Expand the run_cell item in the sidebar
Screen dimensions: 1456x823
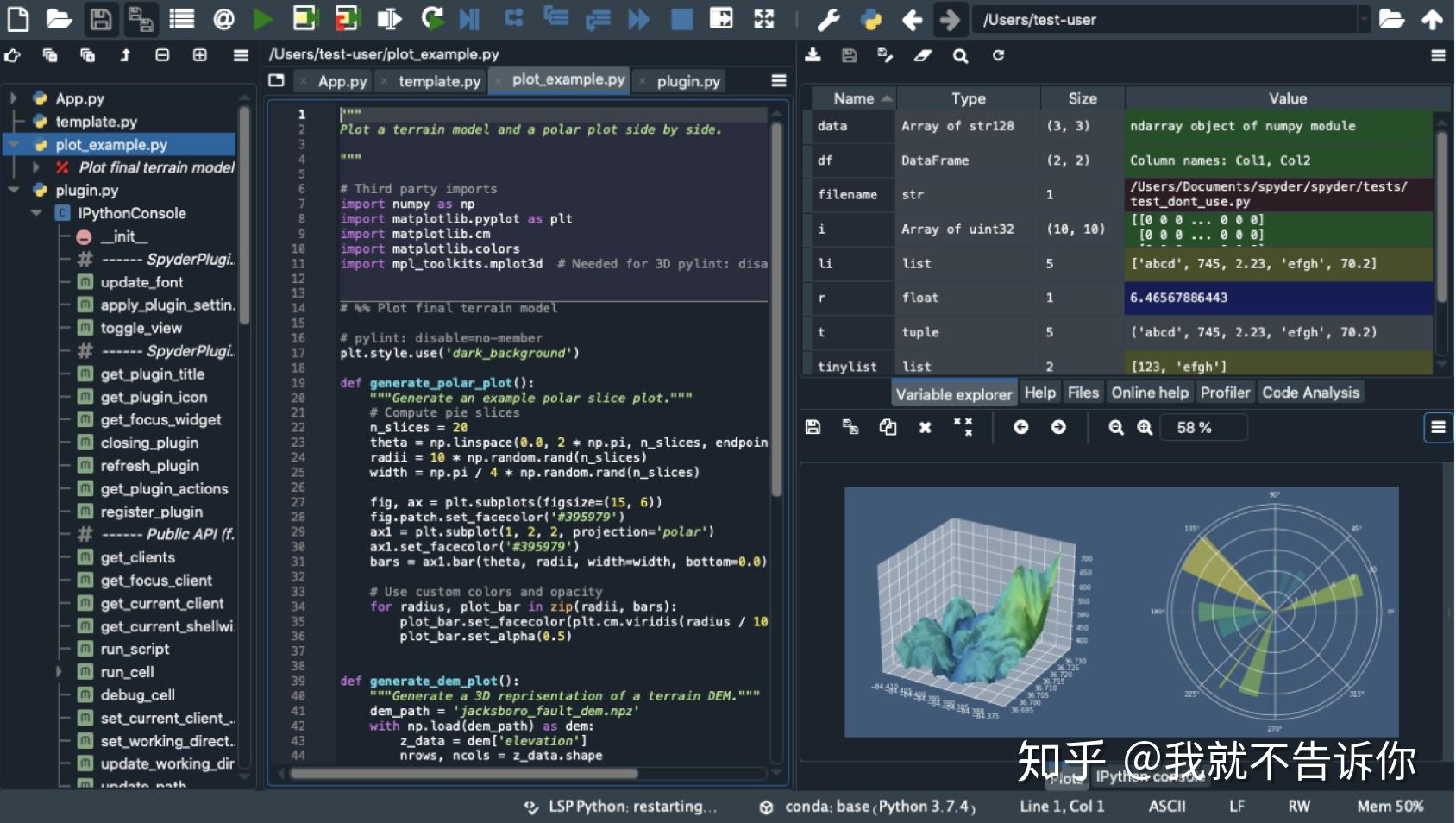coord(59,672)
